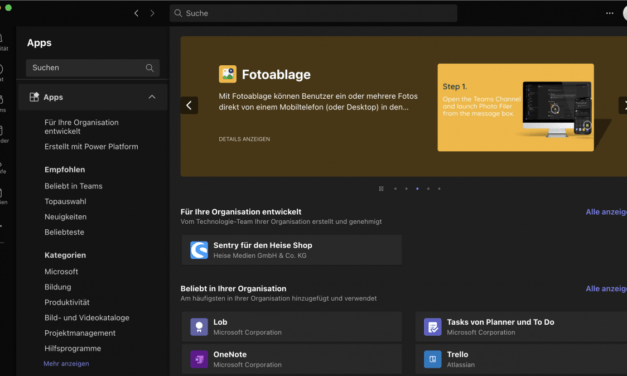The height and width of the screenshot is (376, 627).
Task: Click the magnifier icon in the top Suche bar
Action: point(178,13)
